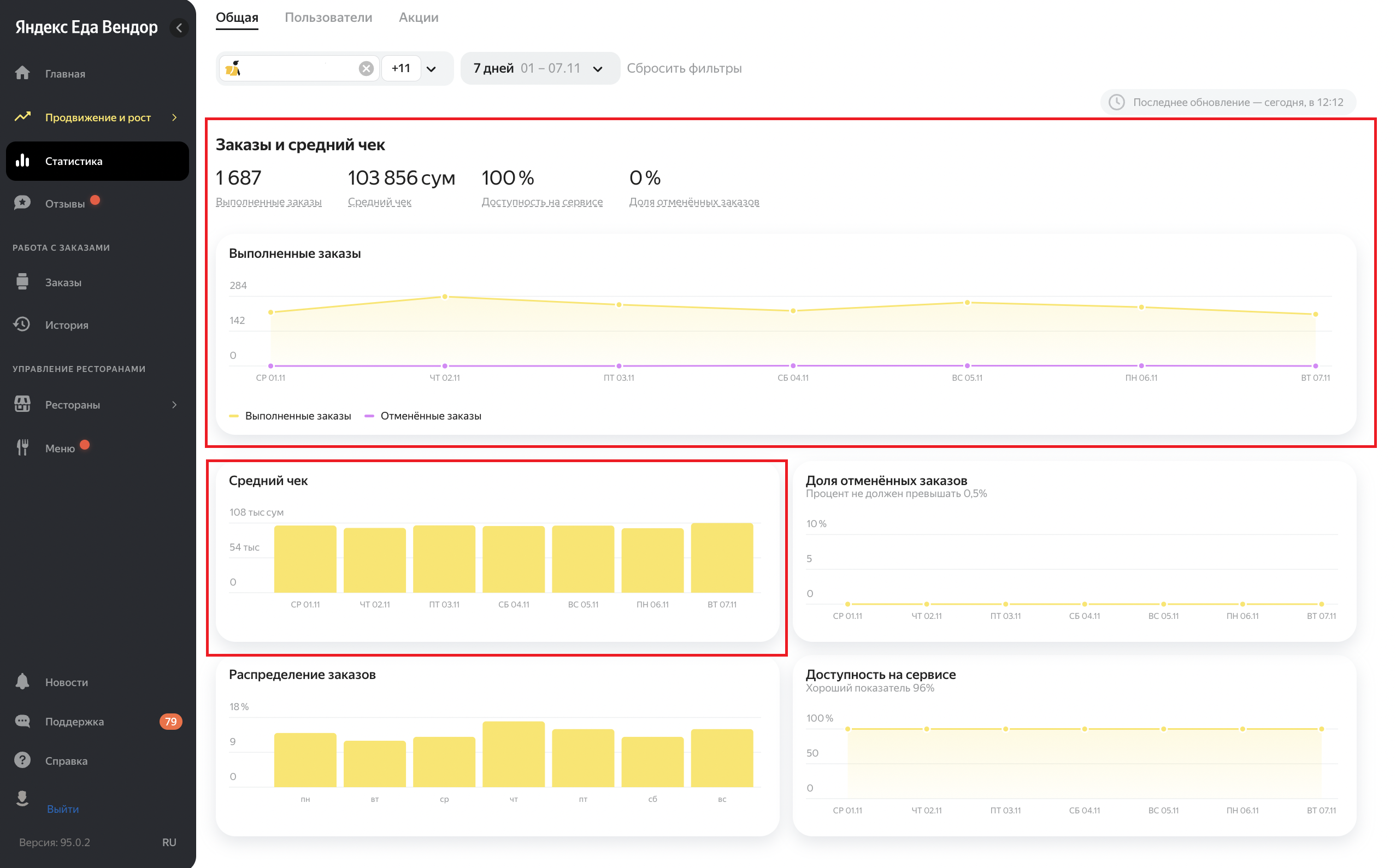Click the Отзывы review bubble icon
1396x868 pixels.
point(22,203)
